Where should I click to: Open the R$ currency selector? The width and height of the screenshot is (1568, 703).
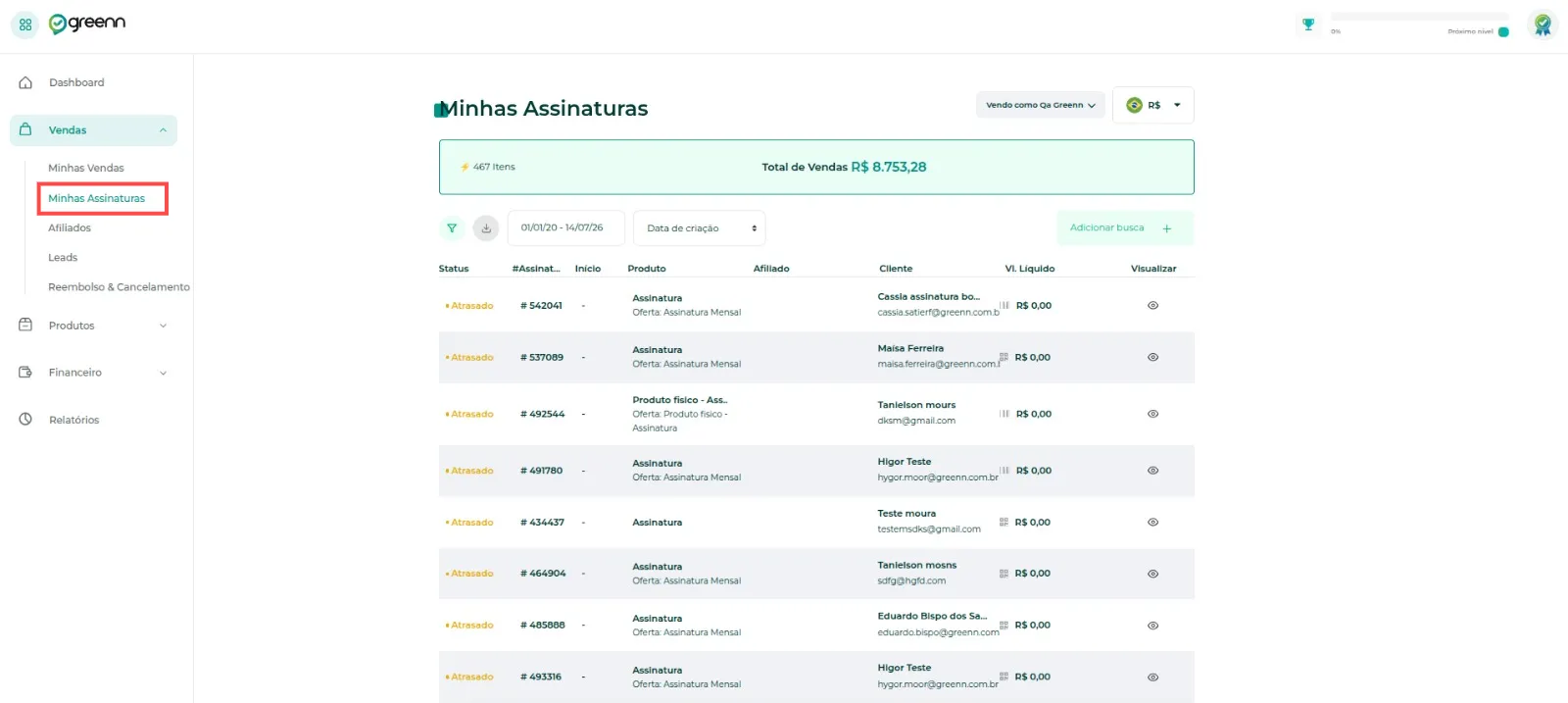click(1153, 105)
